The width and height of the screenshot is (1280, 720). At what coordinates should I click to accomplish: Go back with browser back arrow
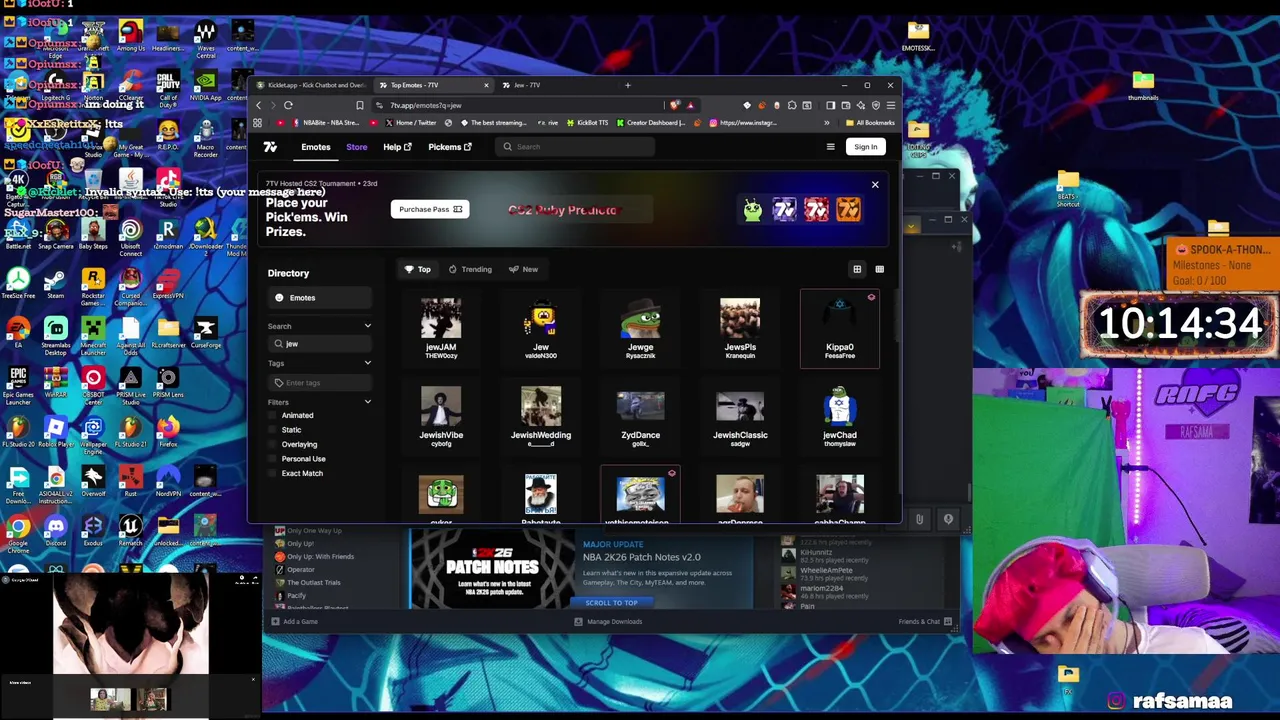point(259,105)
